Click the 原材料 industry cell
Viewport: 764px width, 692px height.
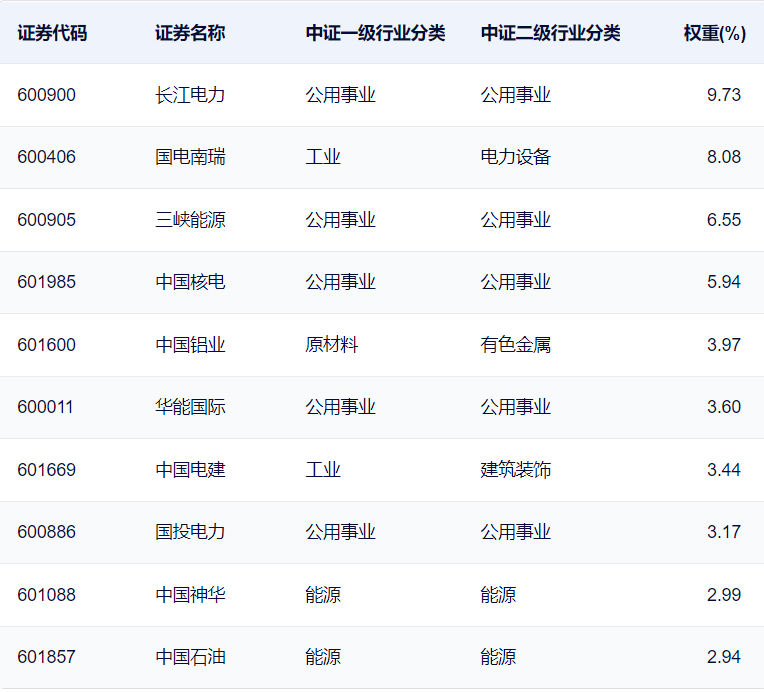coord(332,345)
